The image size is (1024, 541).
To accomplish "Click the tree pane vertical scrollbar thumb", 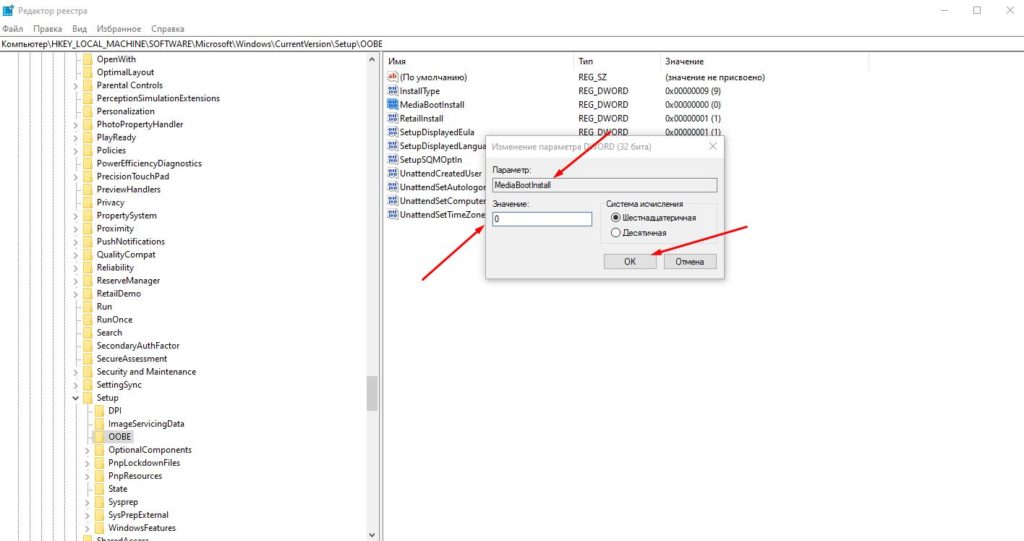I will (x=372, y=393).
